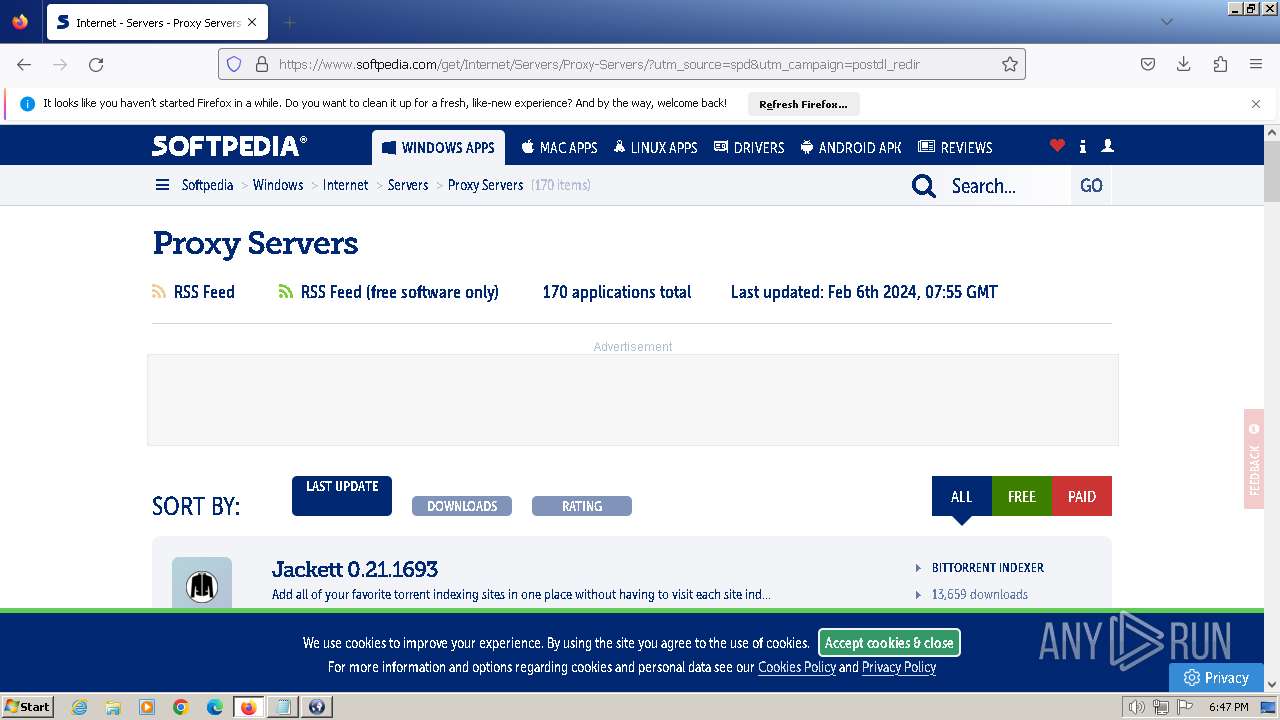The width and height of the screenshot is (1280, 720).
Task: Navigate to Proxy Servers breadcrumb
Action: pyautogui.click(x=485, y=185)
